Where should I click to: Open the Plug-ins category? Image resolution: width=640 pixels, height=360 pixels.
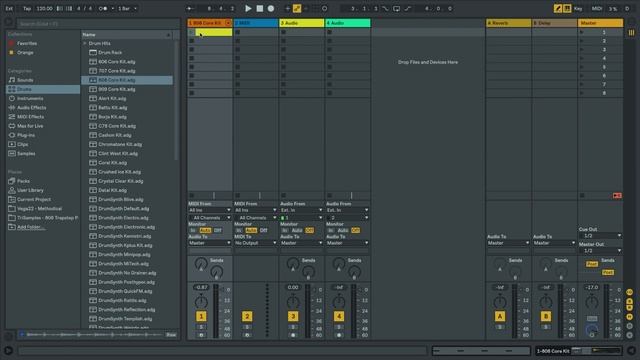click(x=26, y=135)
